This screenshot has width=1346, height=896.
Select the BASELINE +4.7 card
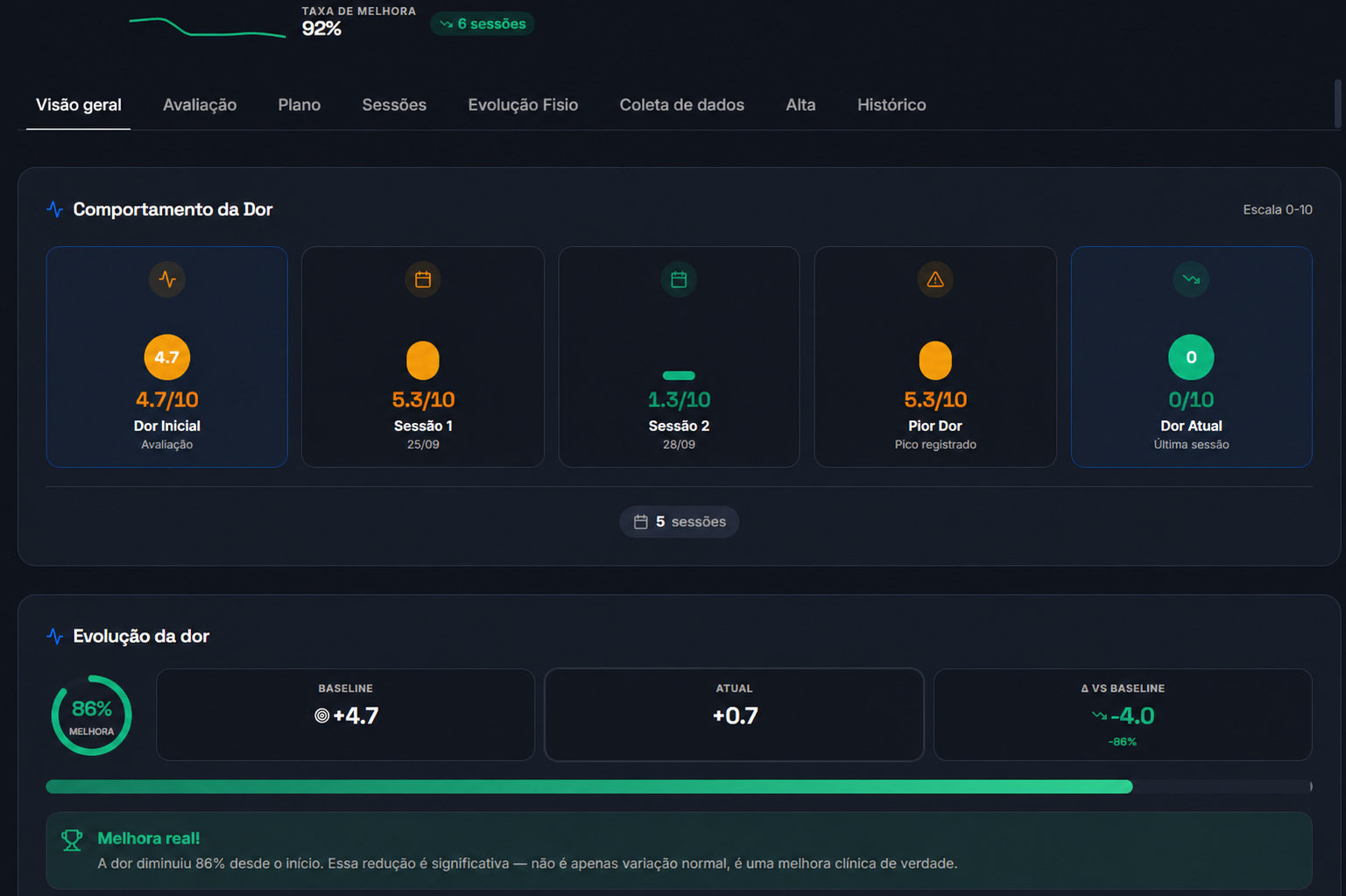pyautogui.click(x=346, y=715)
